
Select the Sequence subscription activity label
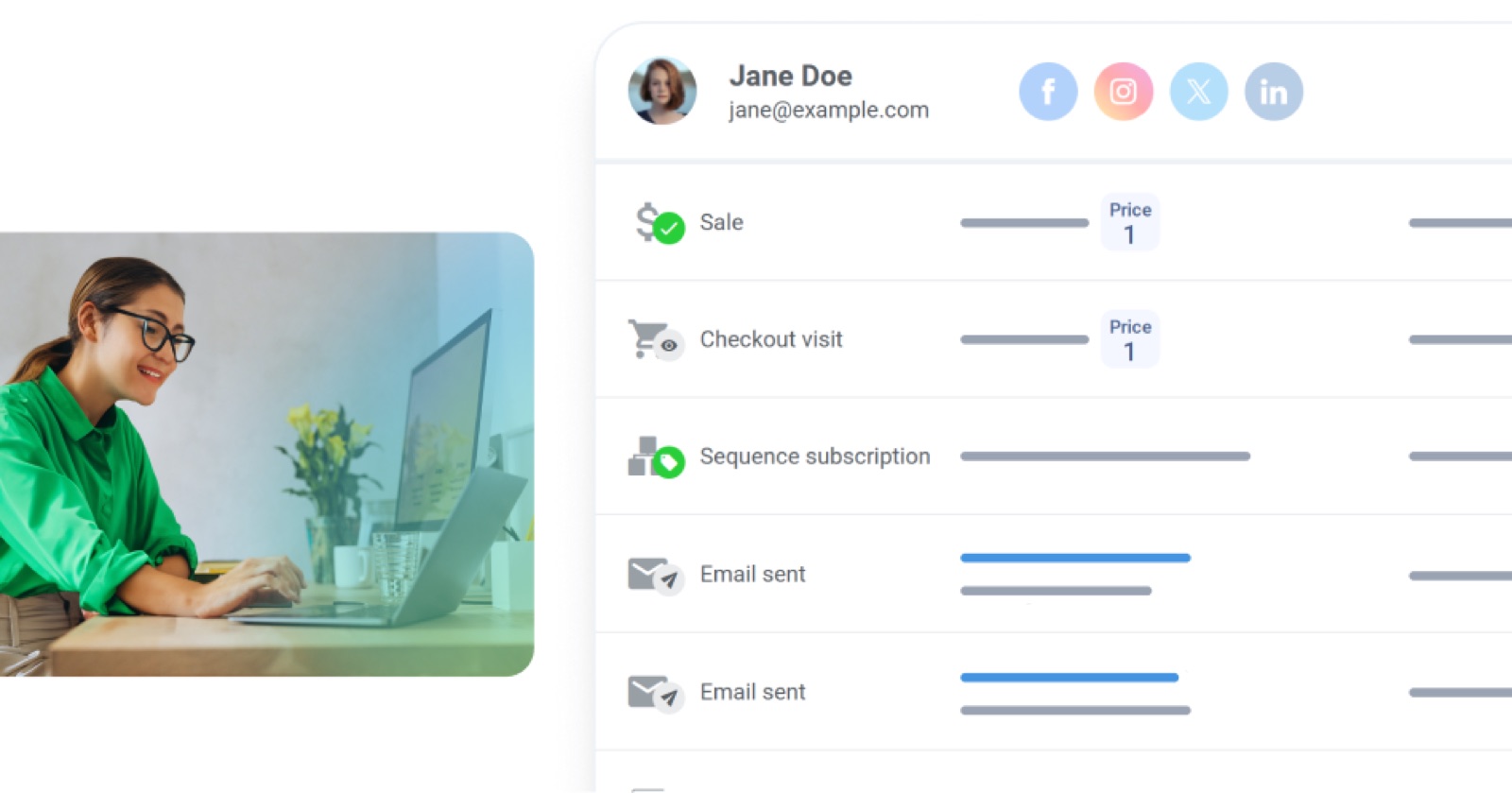pyautogui.click(x=815, y=457)
